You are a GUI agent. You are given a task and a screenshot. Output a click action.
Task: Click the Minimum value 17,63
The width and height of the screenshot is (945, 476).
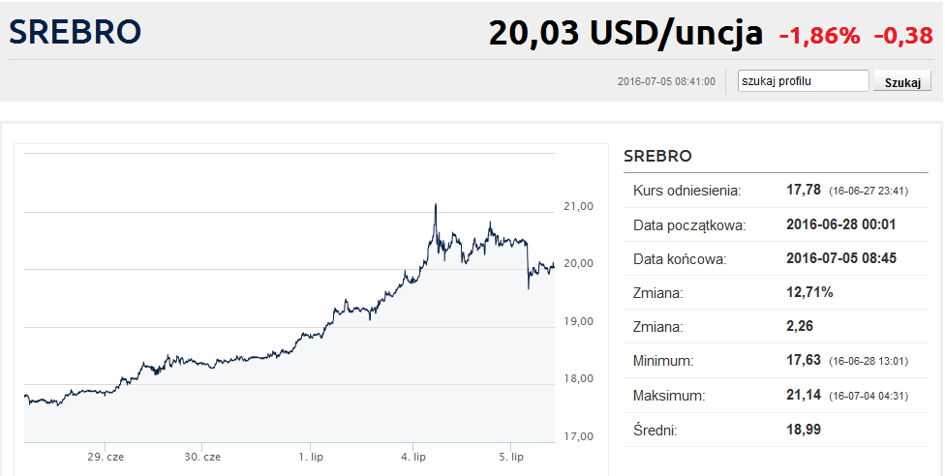803,360
